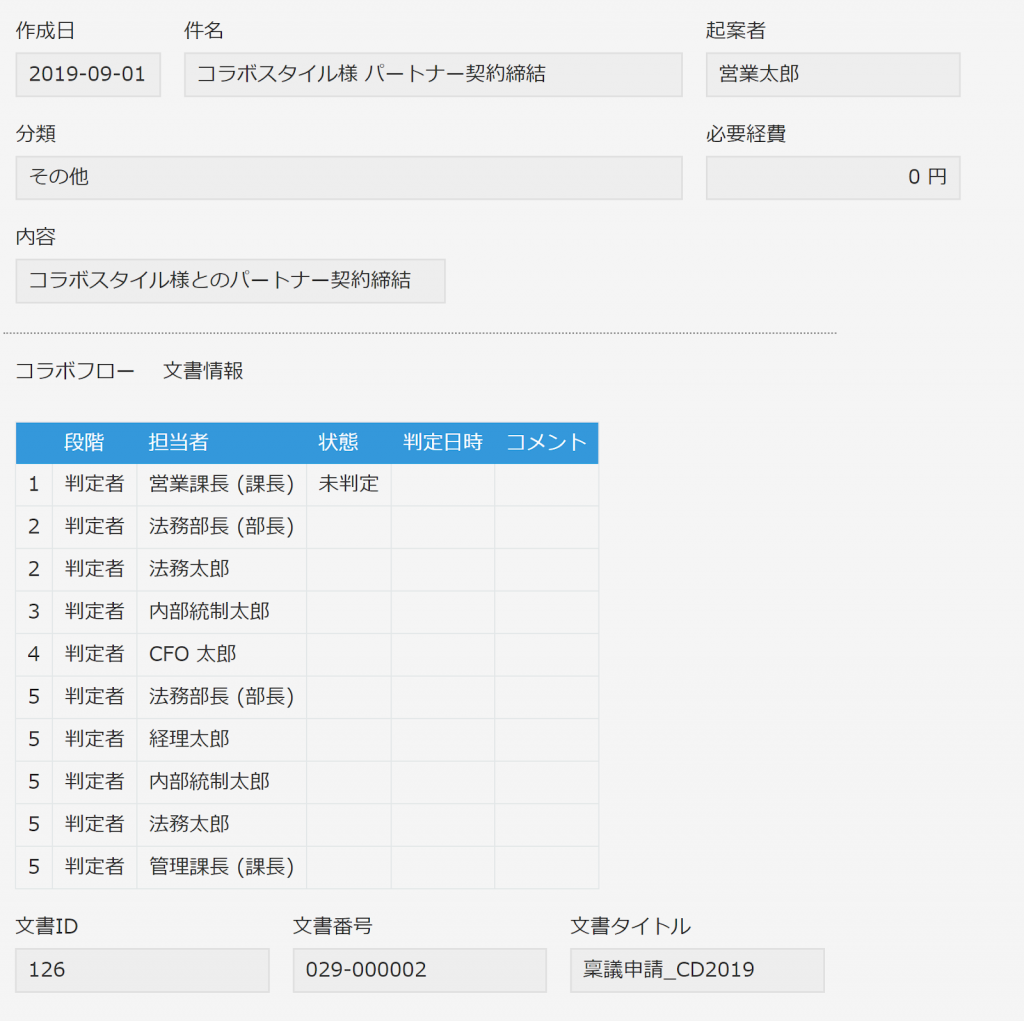Click the 文書番号 field 029-000002
The image size is (1024, 1021).
pos(419,970)
